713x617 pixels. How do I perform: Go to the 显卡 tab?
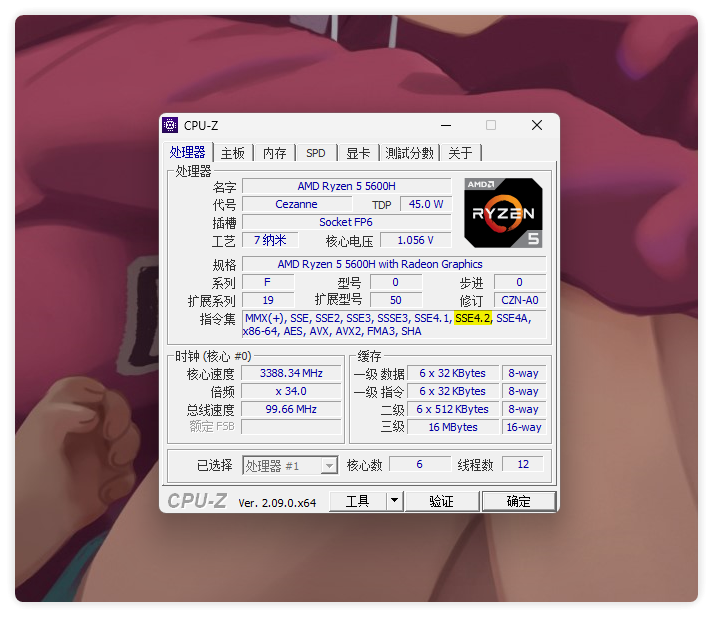click(358, 153)
